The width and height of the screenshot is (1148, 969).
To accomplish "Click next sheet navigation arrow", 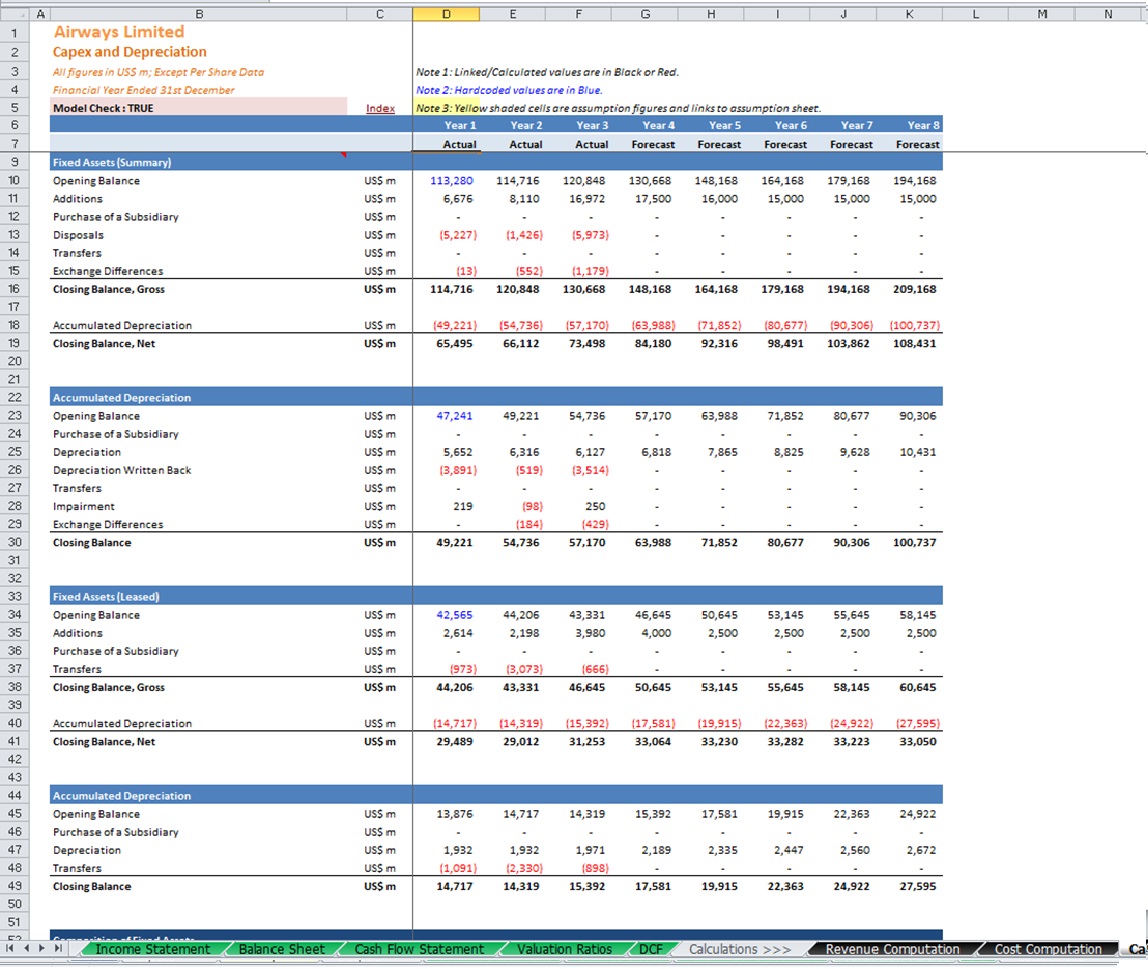I will (x=42, y=948).
